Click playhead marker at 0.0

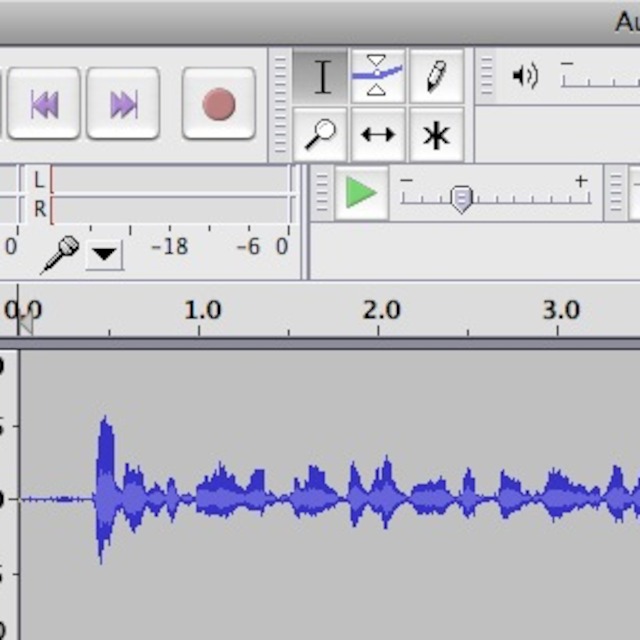click(24, 324)
